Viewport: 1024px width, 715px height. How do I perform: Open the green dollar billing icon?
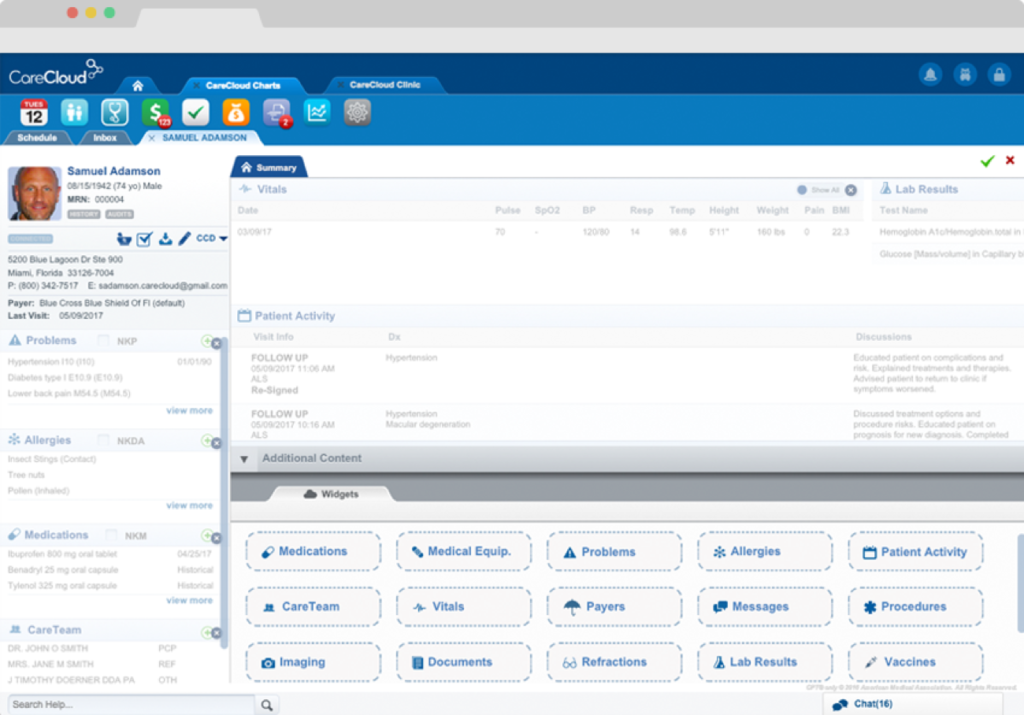[156, 112]
